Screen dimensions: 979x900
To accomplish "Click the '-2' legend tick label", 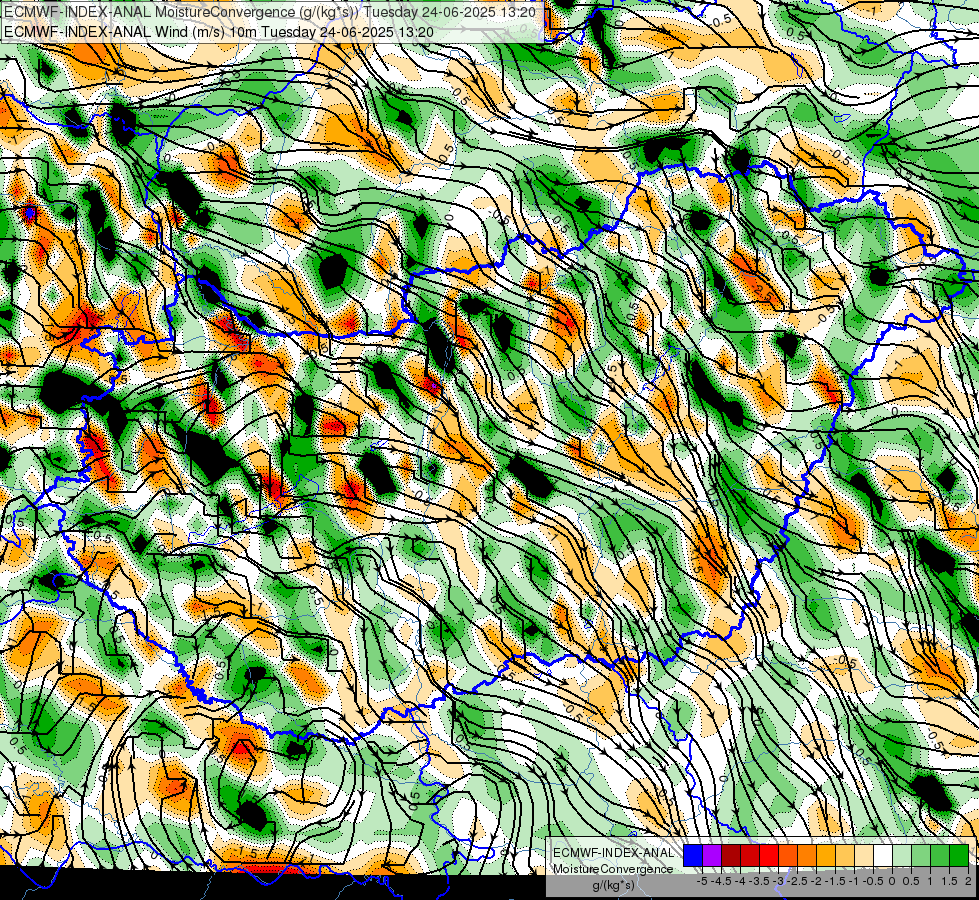I will pos(817,881).
